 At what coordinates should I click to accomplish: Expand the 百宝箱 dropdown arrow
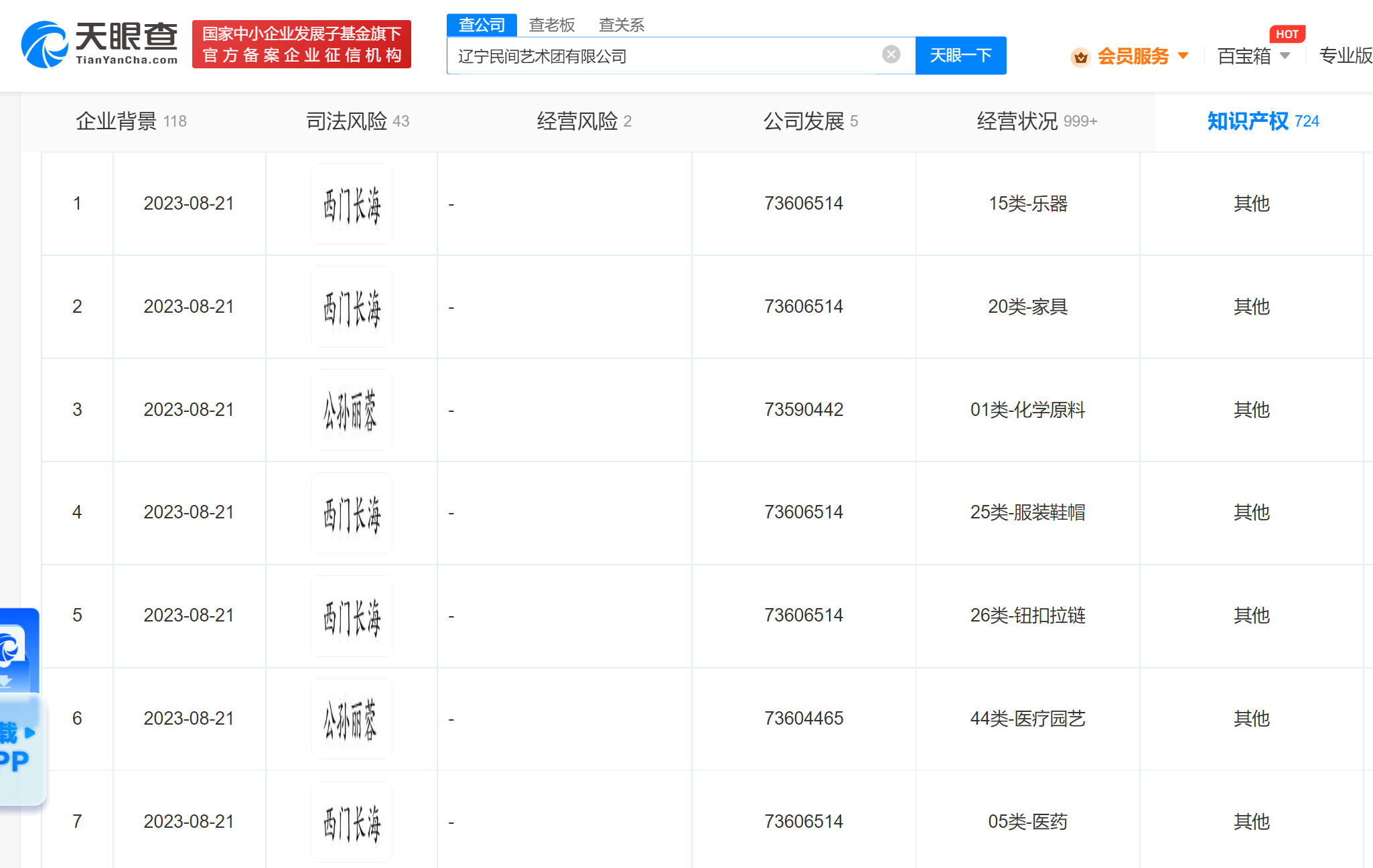pos(1285,56)
